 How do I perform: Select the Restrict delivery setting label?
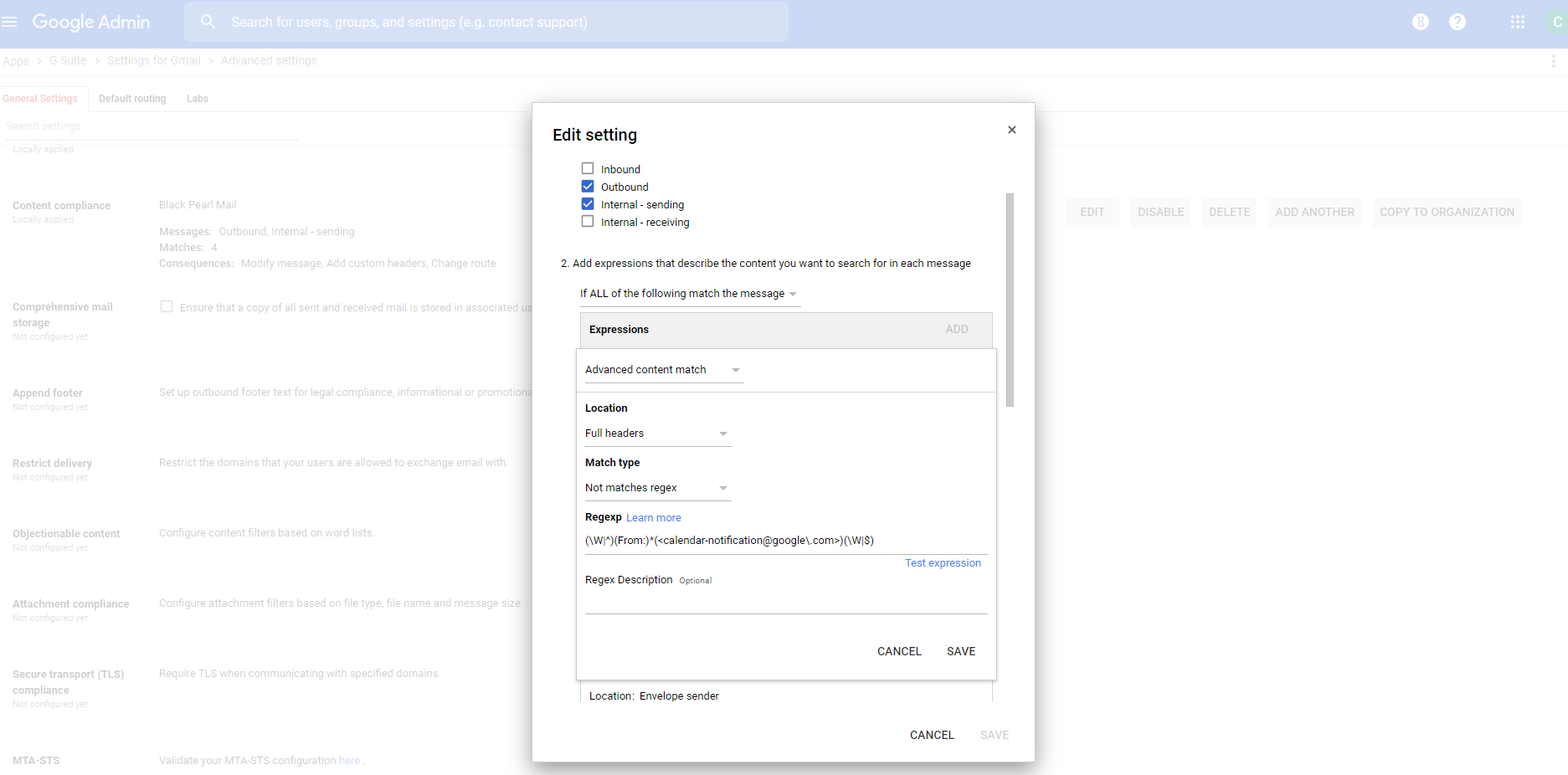pyautogui.click(x=52, y=464)
